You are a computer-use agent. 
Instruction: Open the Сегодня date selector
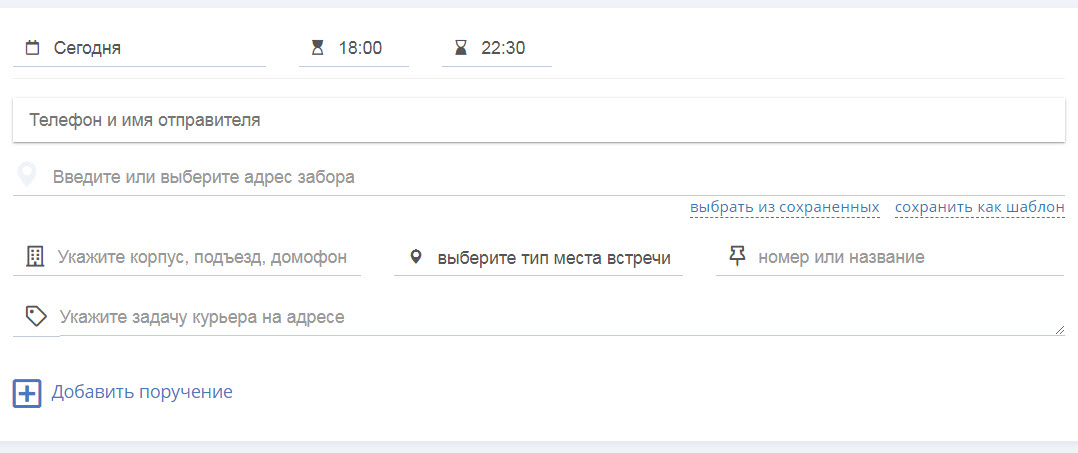[150, 47]
